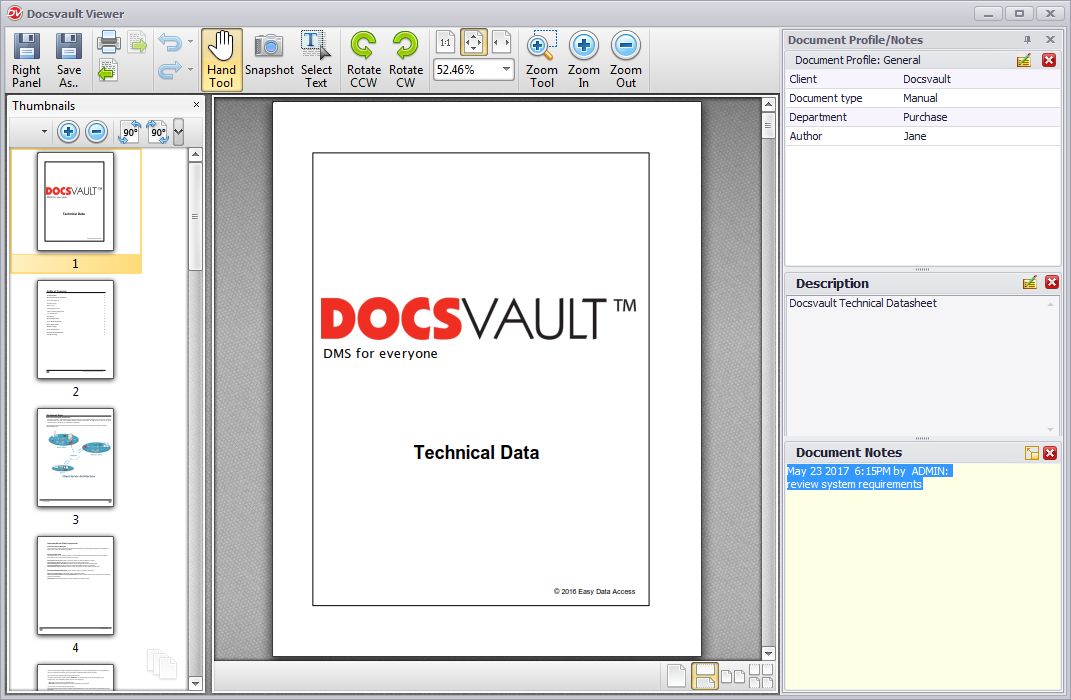Activate the Snapshot camera tool
Screen dimensions: 1071x700
click(269, 55)
